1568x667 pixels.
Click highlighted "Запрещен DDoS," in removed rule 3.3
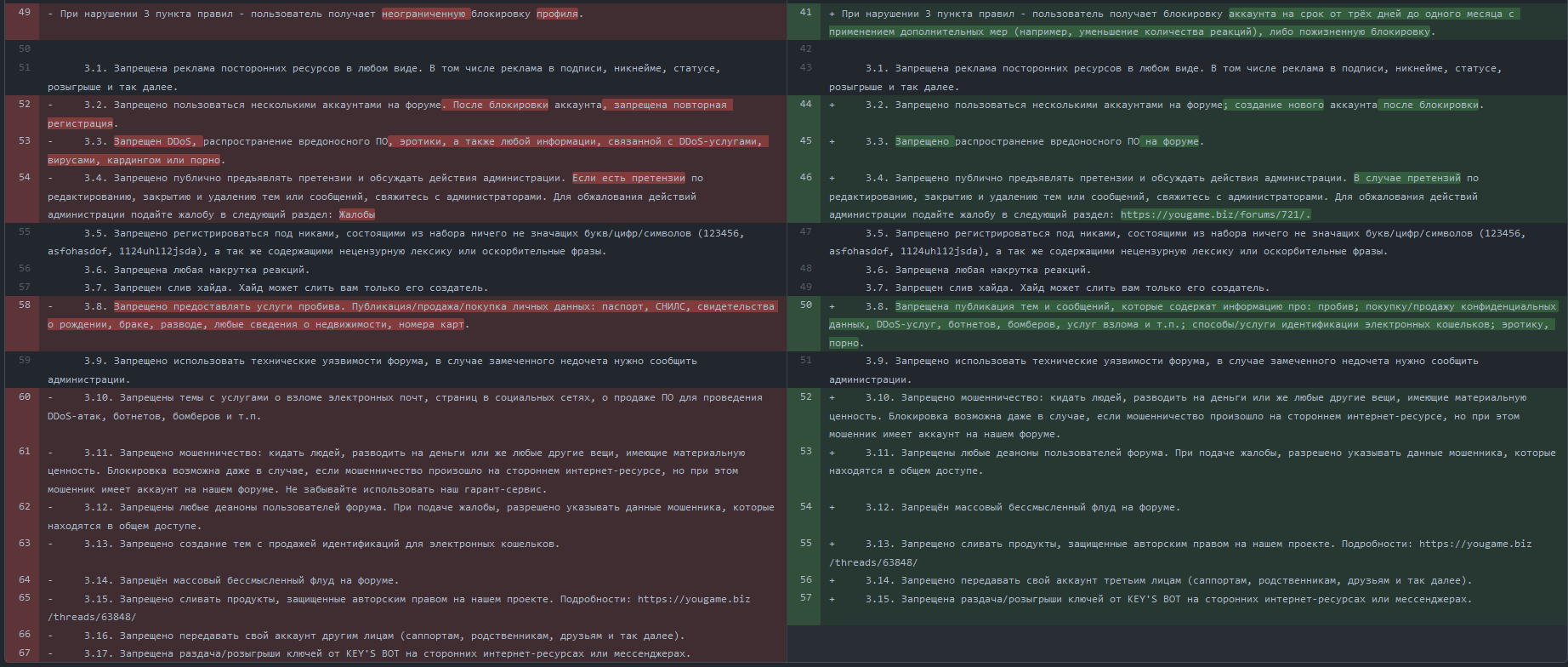pyautogui.click(x=156, y=142)
